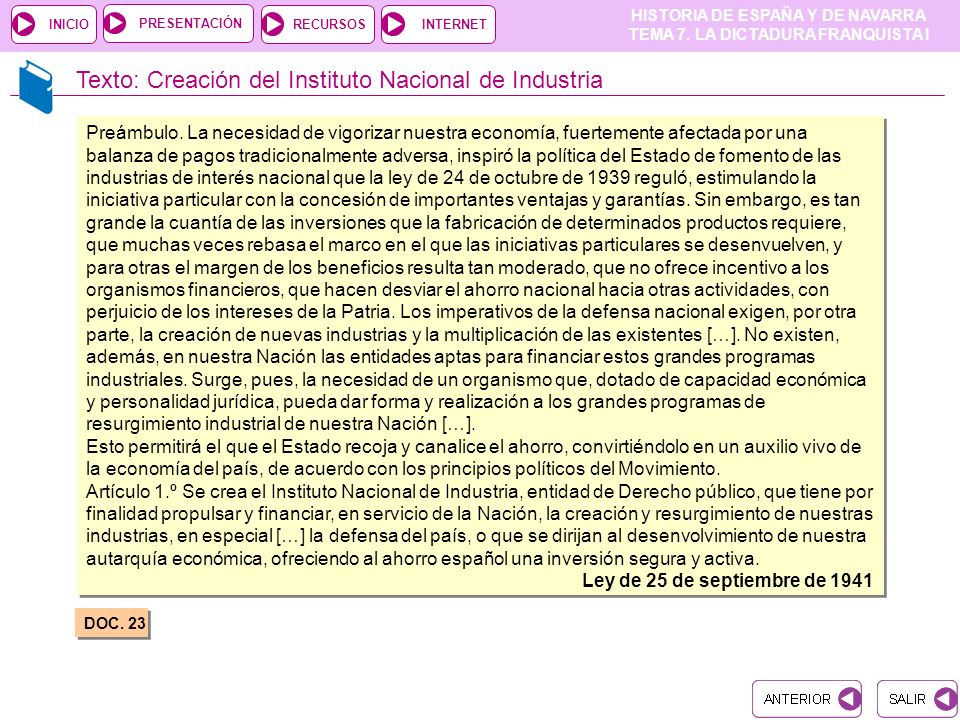Click the line beginning 'autarquía económica, ofreciendo'
960x720 pixels.
(x=422, y=558)
